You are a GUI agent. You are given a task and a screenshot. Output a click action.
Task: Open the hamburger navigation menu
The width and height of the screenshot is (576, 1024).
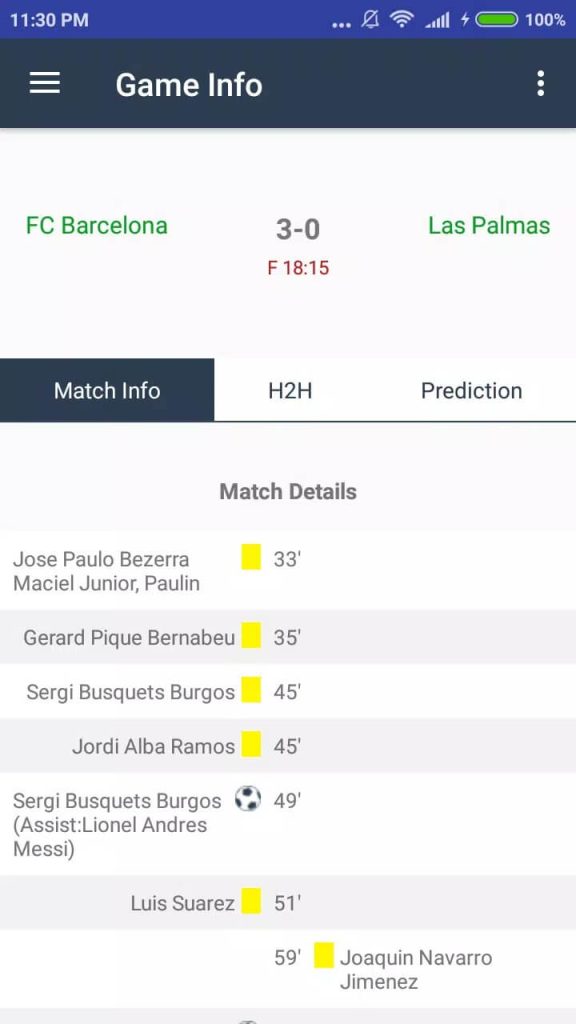(x=45, y=84)
